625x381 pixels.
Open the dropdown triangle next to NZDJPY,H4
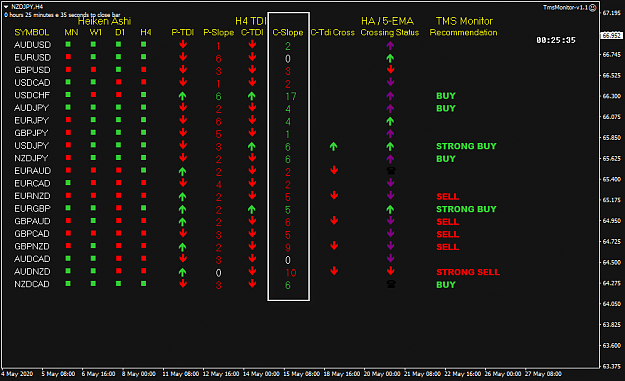point(6,7)
